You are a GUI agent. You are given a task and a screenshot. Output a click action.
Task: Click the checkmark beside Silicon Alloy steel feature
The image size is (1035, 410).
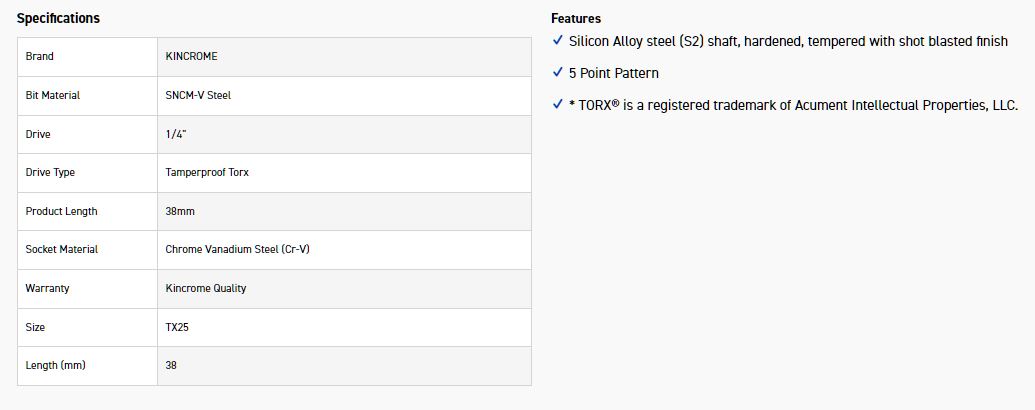click(558, 41)
